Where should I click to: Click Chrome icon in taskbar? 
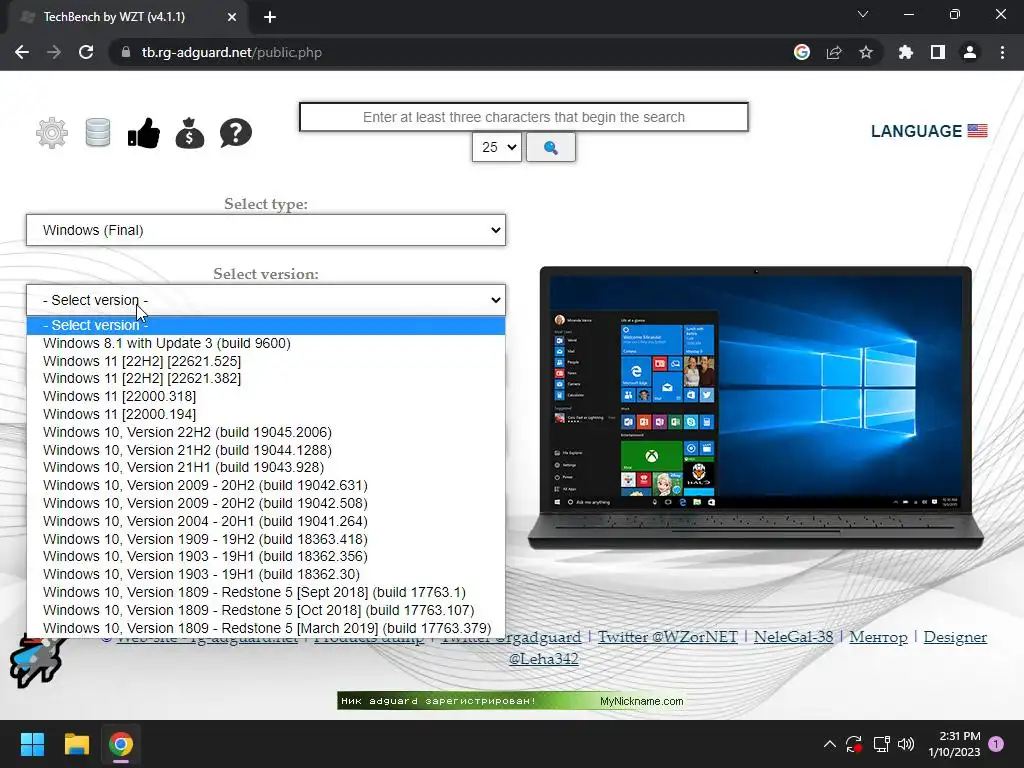click(x=121, y=744)
